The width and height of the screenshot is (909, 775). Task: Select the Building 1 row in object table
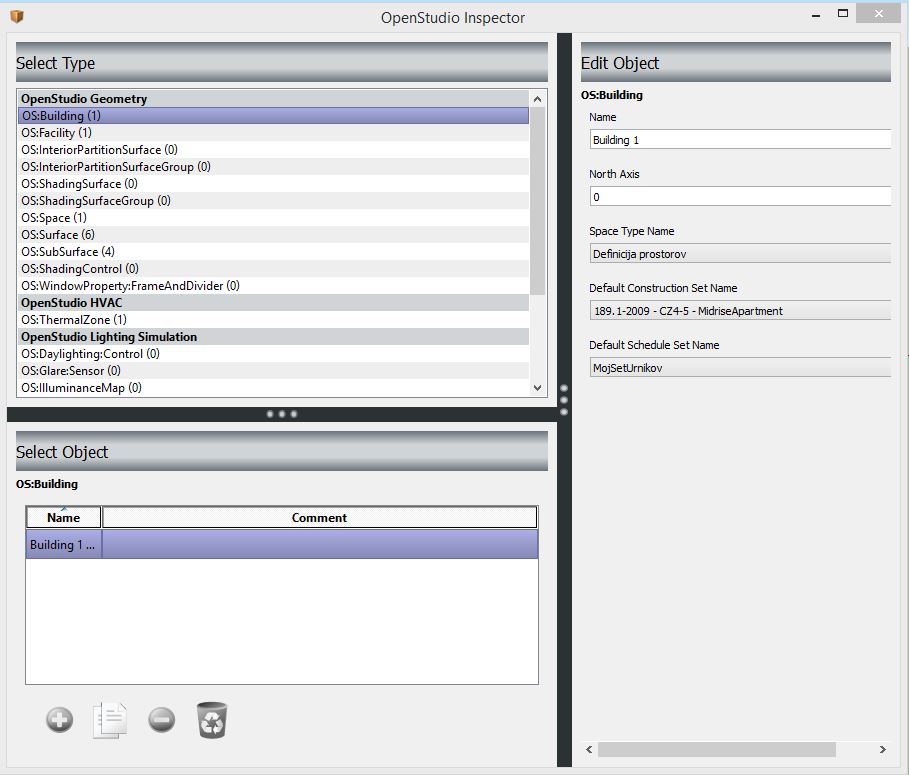pos(282,544)
